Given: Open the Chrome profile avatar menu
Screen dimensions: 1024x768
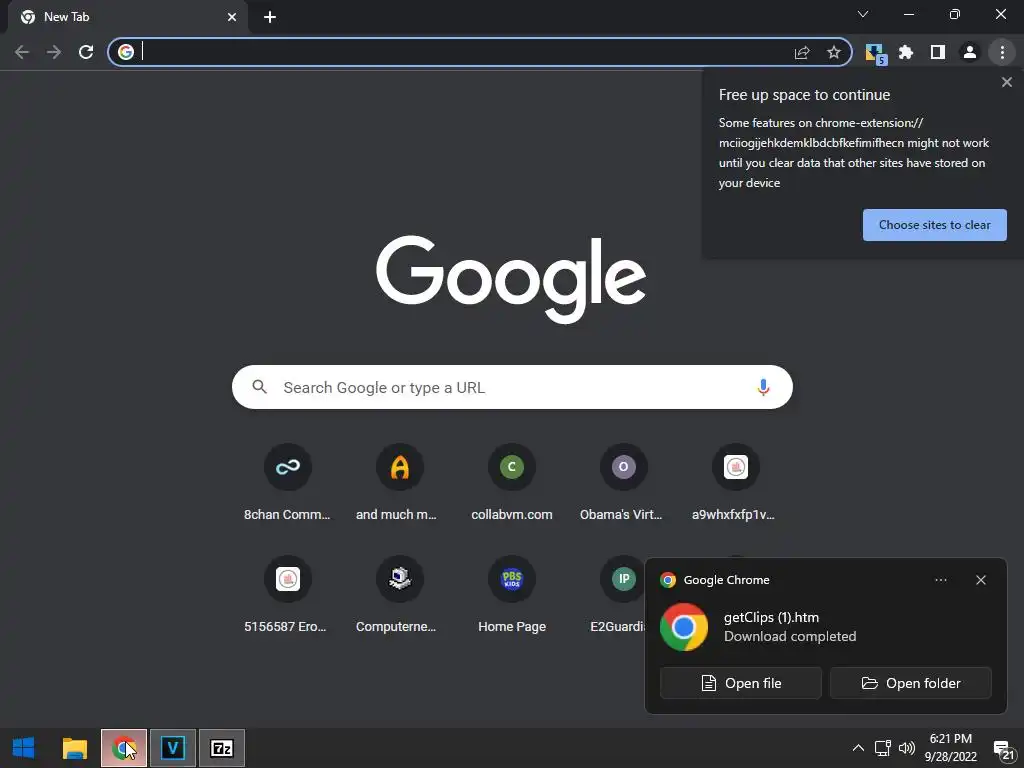Looking at the screenshot, I should tap(970, 52).
